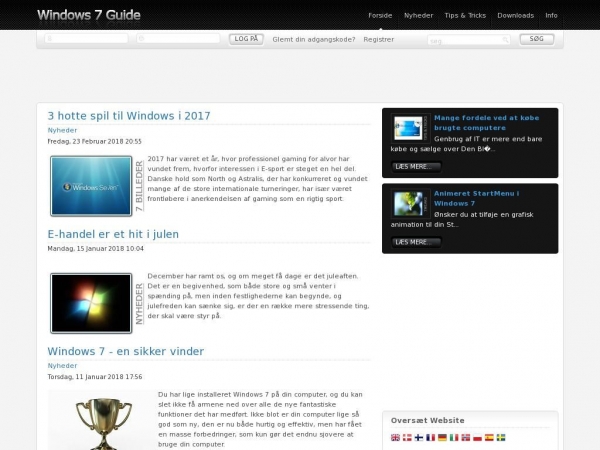Open article E-handel er et hit i julen
The image size is (600, 450).
click(113, 234)
